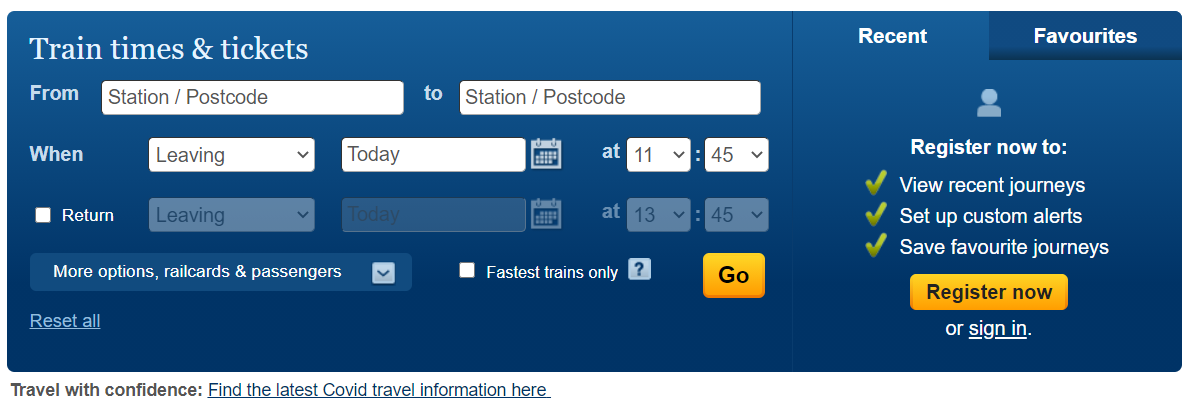This screenshot has width=1186, height=407.
Task: Open the outbound minutes dropdown showing 45
Action: 736,155
